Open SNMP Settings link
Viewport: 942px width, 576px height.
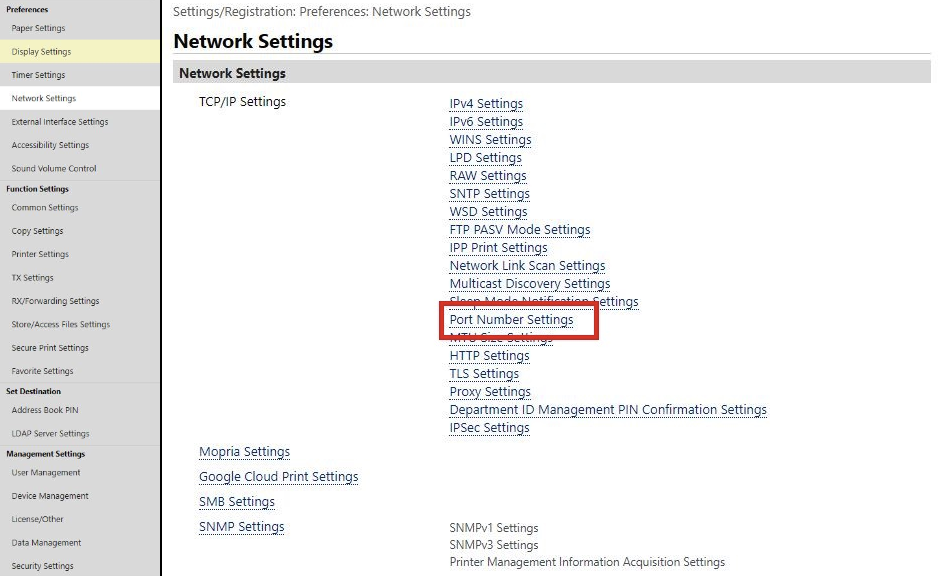tap(241, 527)
